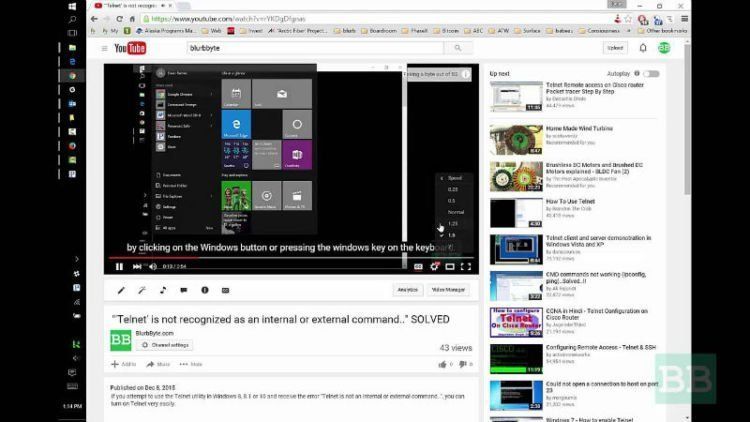Open the Web bookmarks folder
The width and height of the screenshot is (750, 422).
211,31
